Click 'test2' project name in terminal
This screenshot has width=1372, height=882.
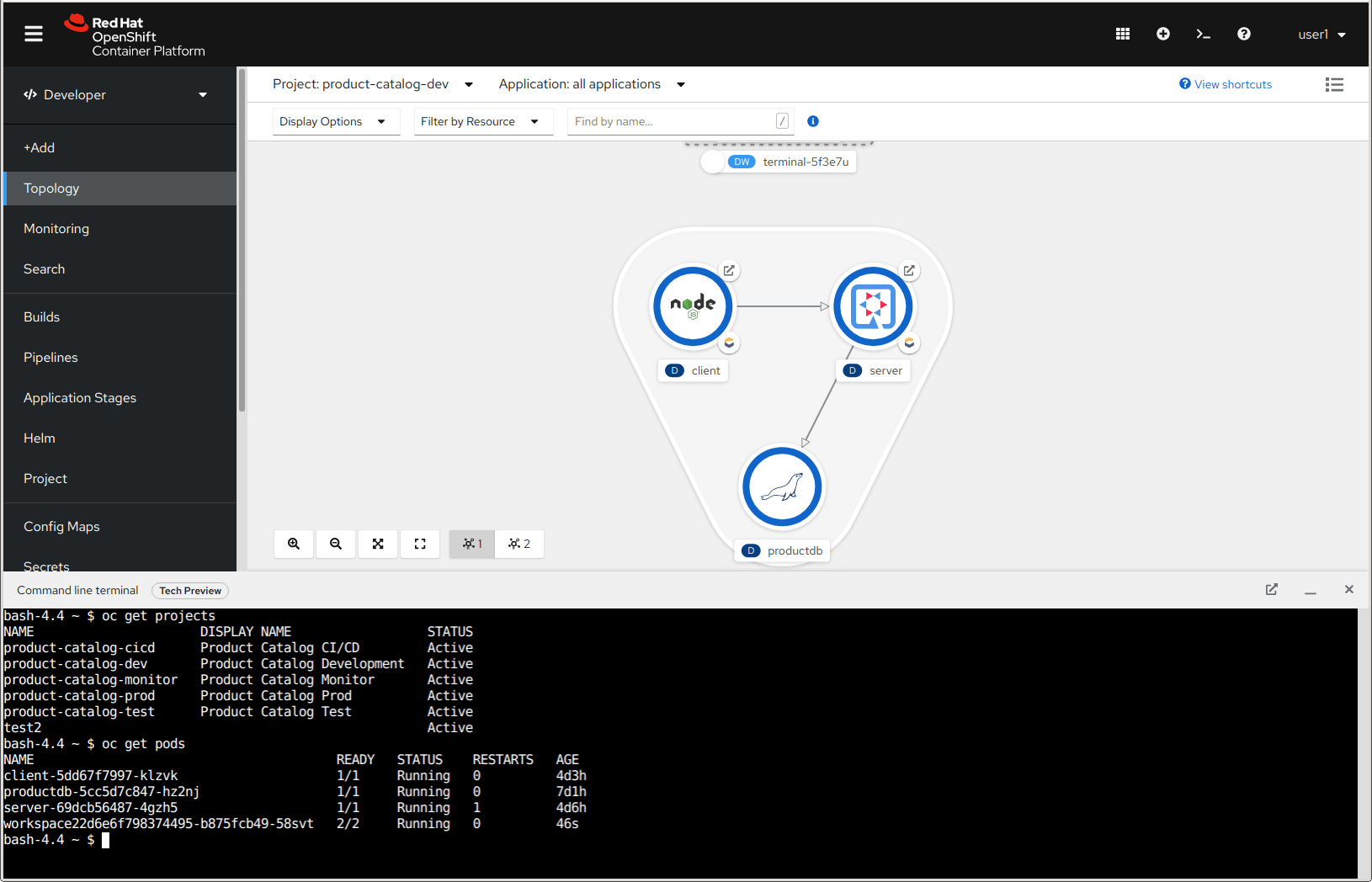click(x=23, y=728)
